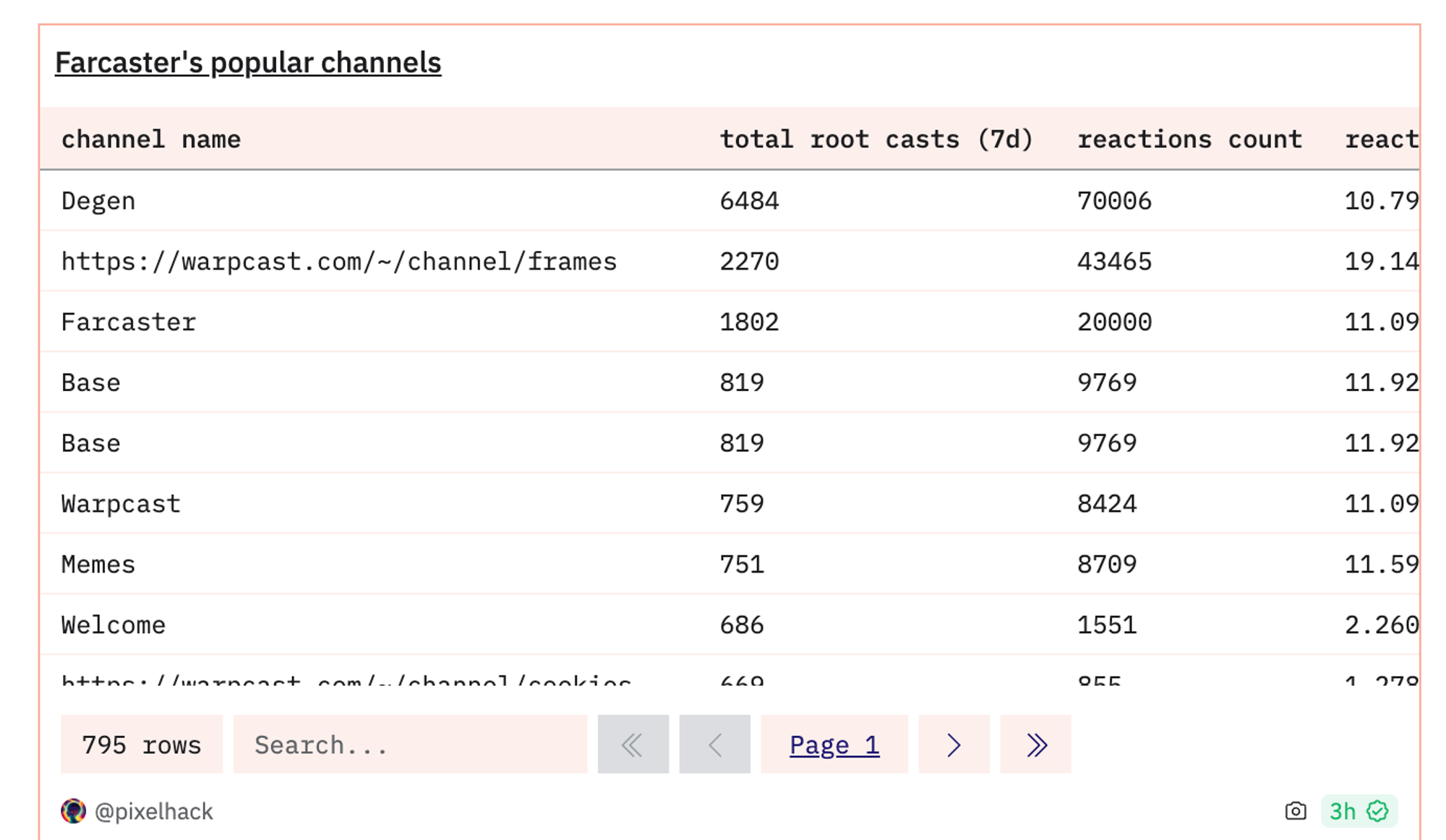Go to the next results page
Image resolution: width=1446 pixels, height=840 pixels.
point(954,745)
